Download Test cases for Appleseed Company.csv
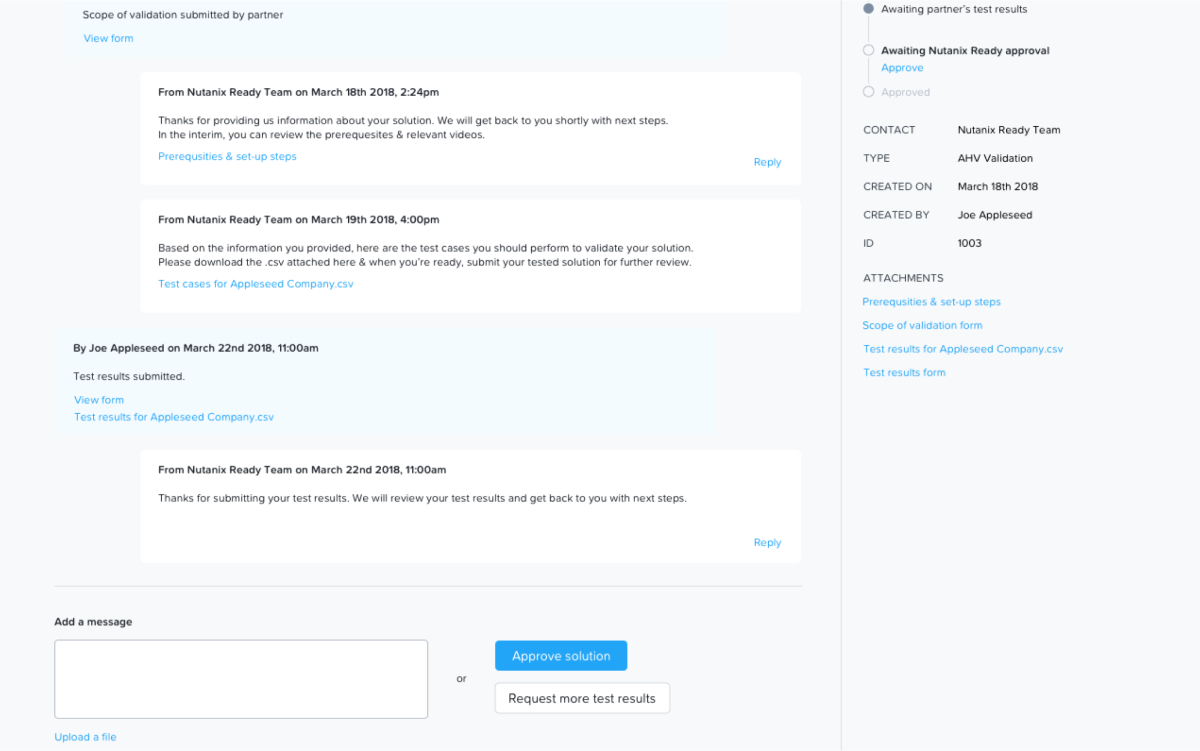This screenshot has height=751, width=1200. [255, 283]
